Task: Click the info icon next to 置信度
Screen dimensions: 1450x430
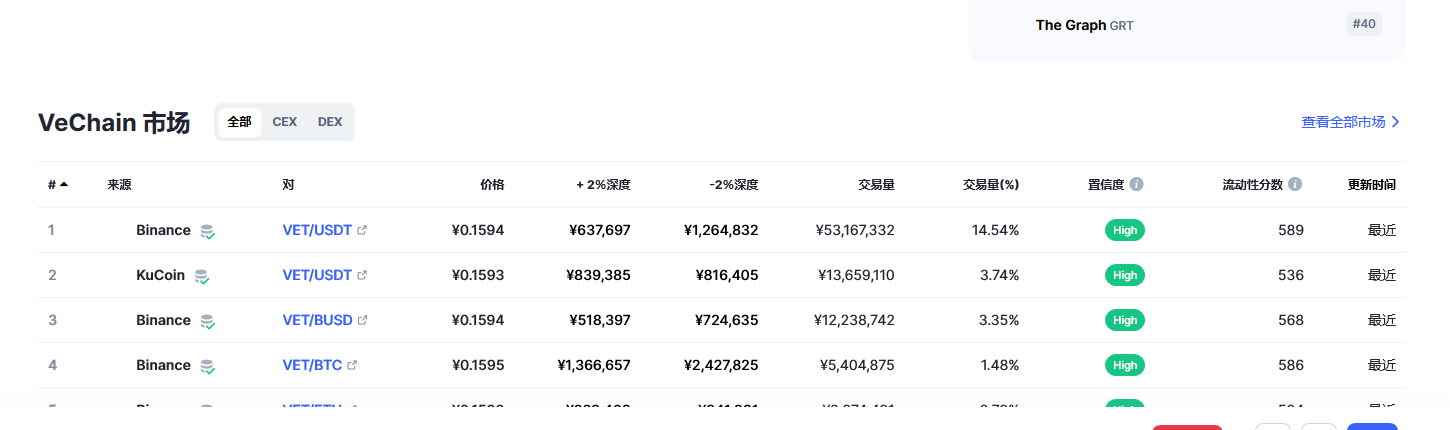Action: coord(1136,185)
